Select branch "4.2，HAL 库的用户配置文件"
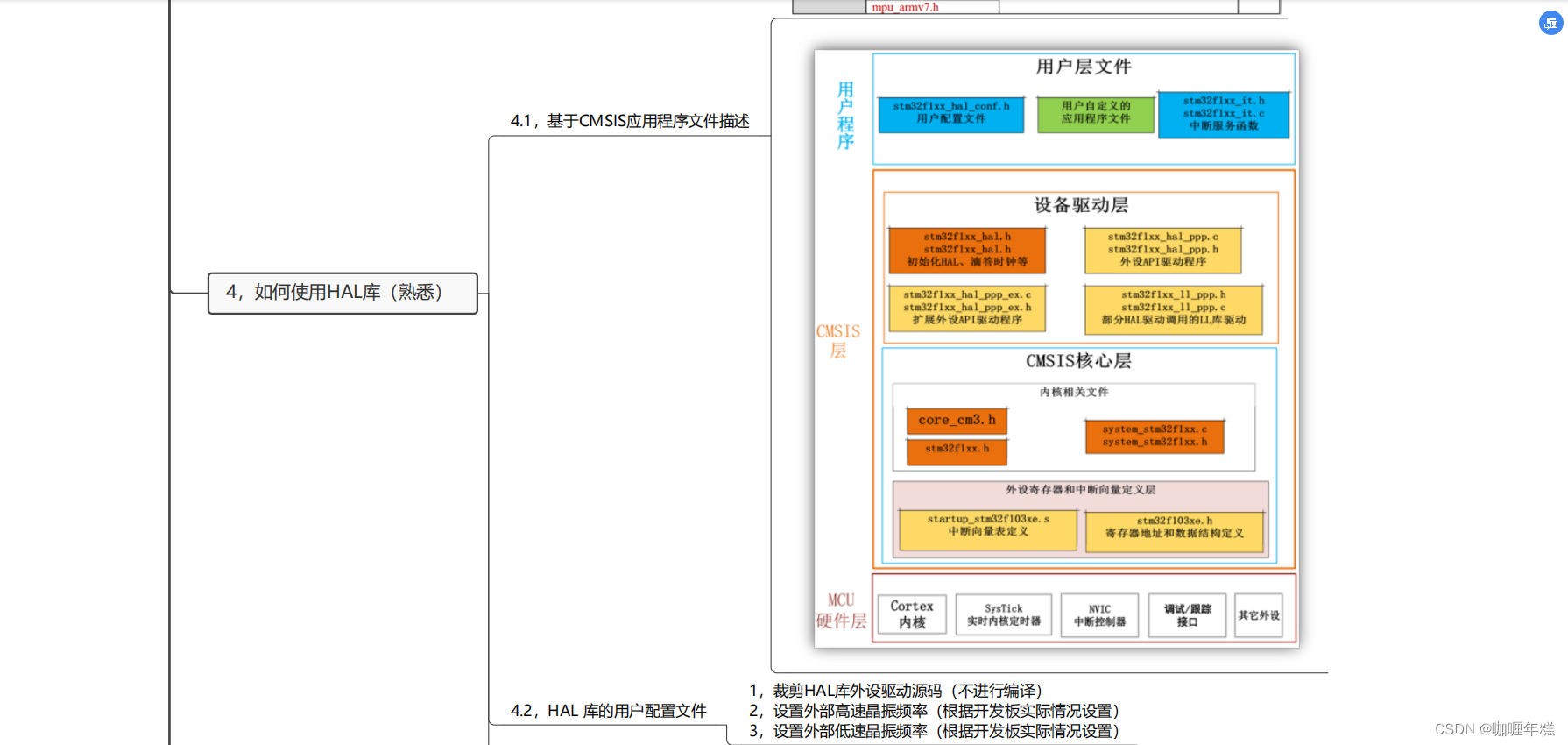 (608, 711)
